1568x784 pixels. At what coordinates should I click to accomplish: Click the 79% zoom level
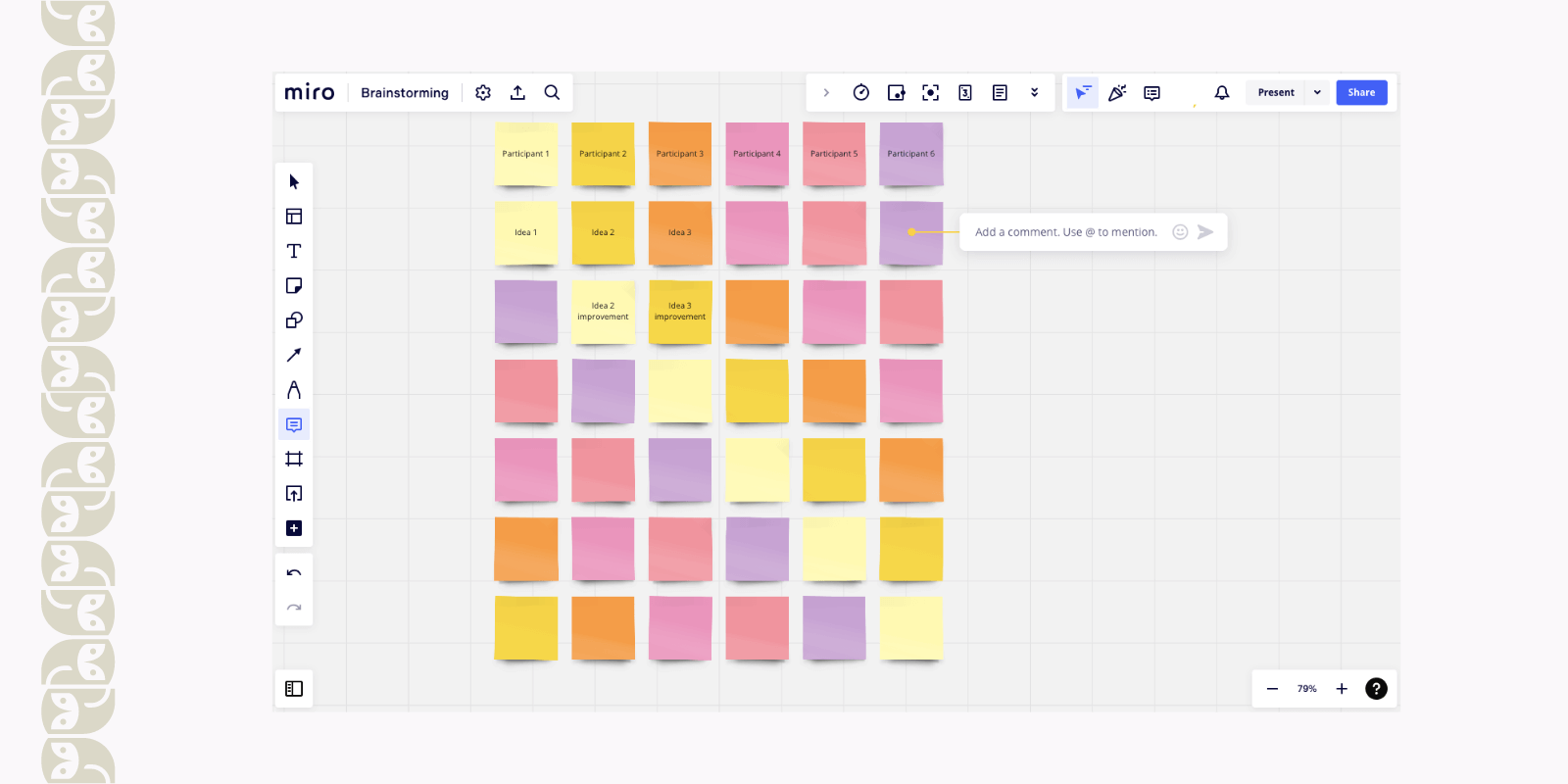tap(1307, 689)
